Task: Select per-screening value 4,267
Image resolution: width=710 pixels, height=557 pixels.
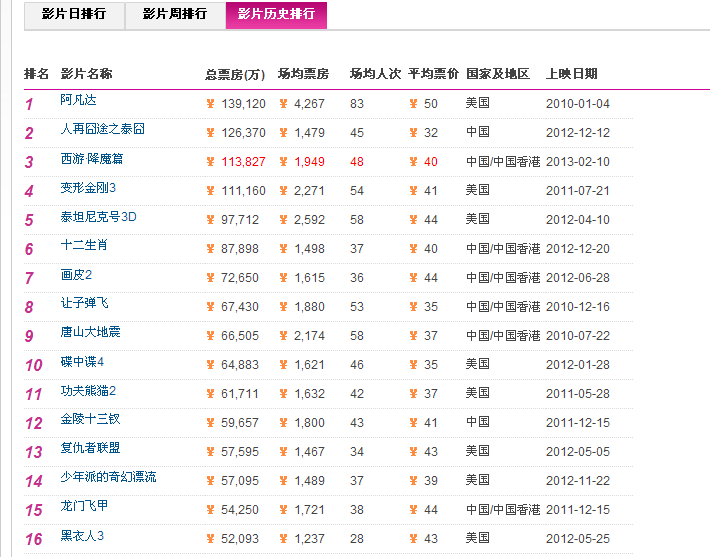Action: (309, 104)
